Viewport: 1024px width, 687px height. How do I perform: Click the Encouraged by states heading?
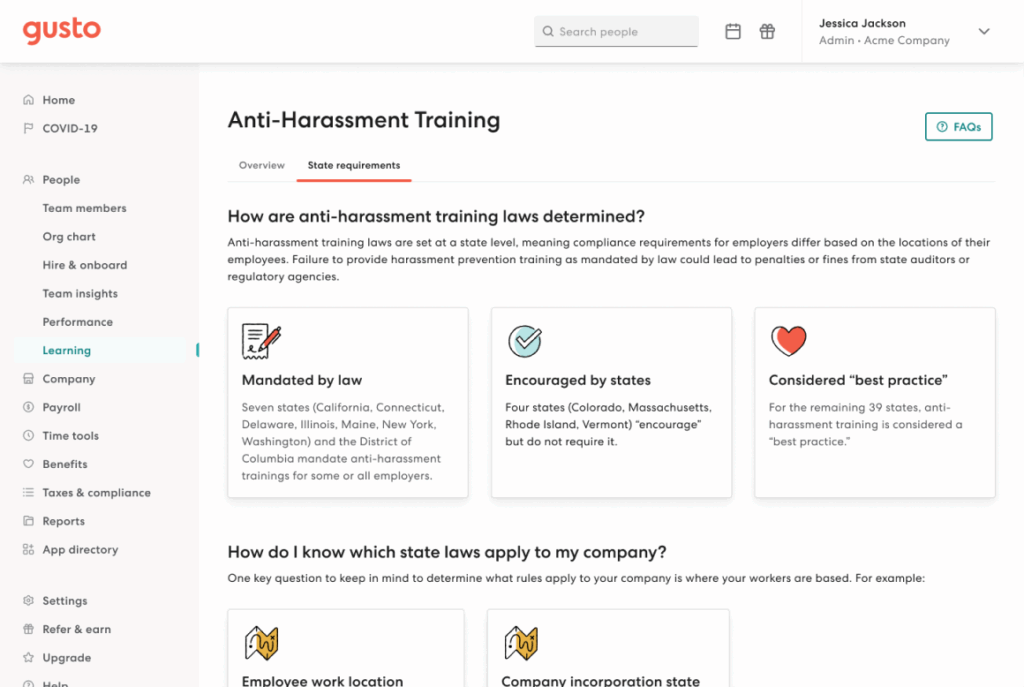[x=578, y=380]
